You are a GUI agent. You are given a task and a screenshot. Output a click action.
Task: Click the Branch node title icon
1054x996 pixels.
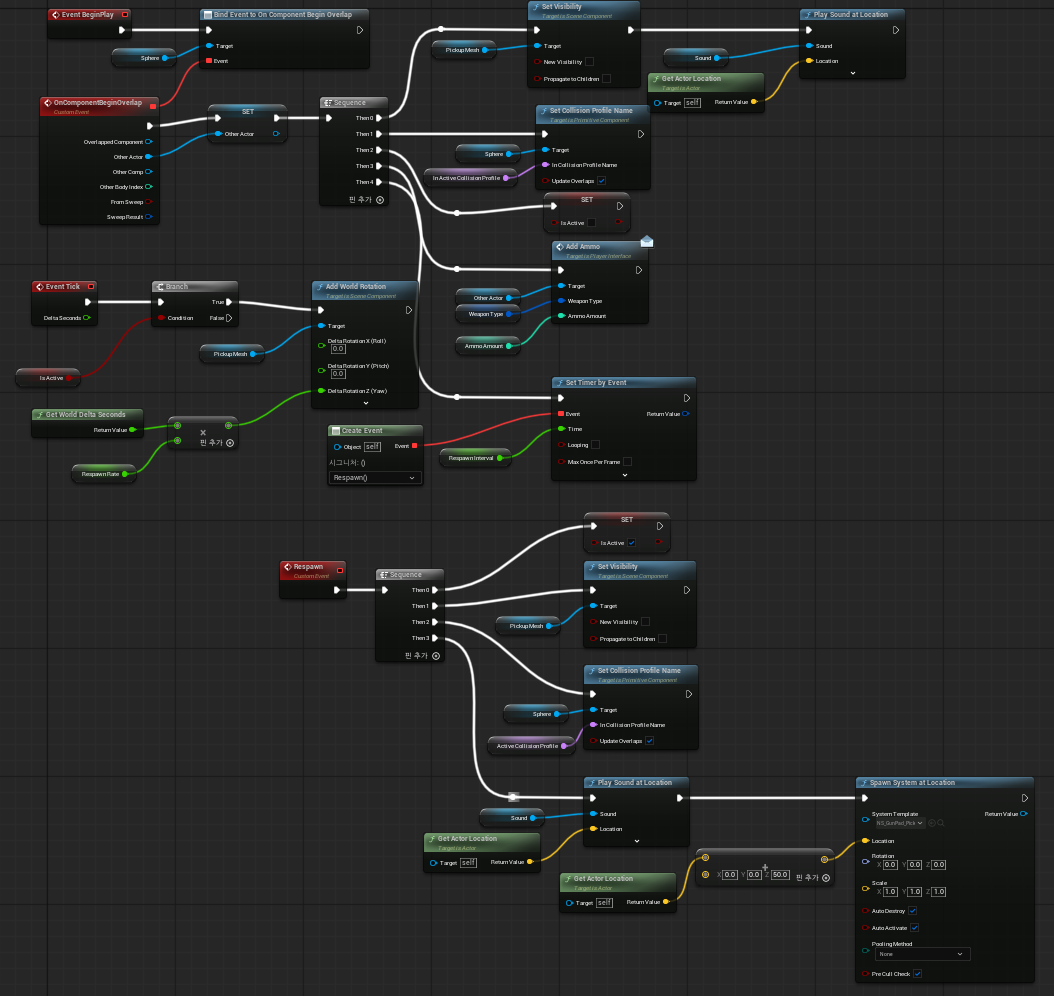[160, 287]
